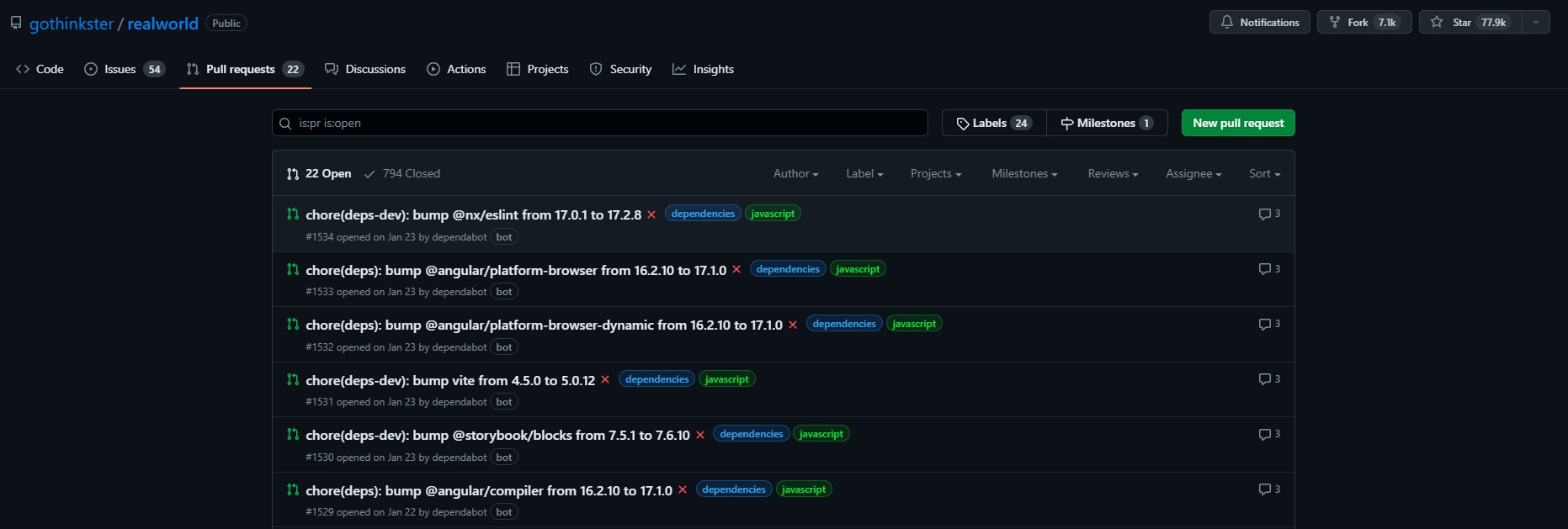Open the gothinkster owner link
Image resolution: width=1568 pixels, height=529 pixels.
click(x=72, y=24)
